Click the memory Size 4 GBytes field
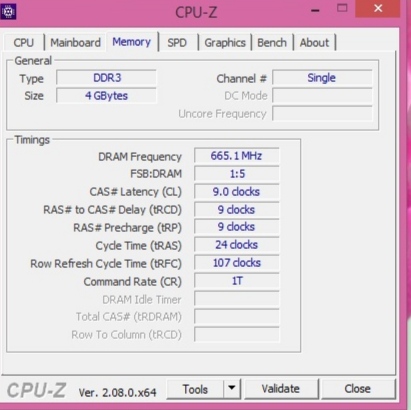 pos(106,96)
